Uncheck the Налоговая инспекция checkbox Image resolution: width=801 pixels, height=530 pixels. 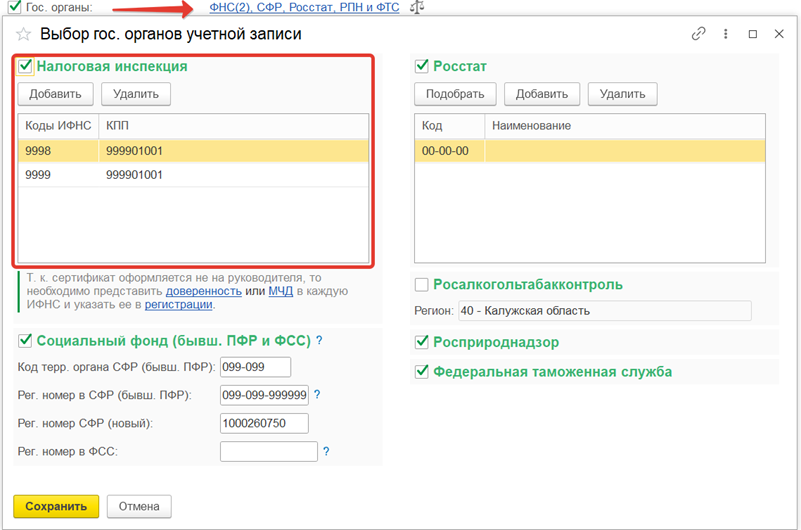tap(26, 67)
